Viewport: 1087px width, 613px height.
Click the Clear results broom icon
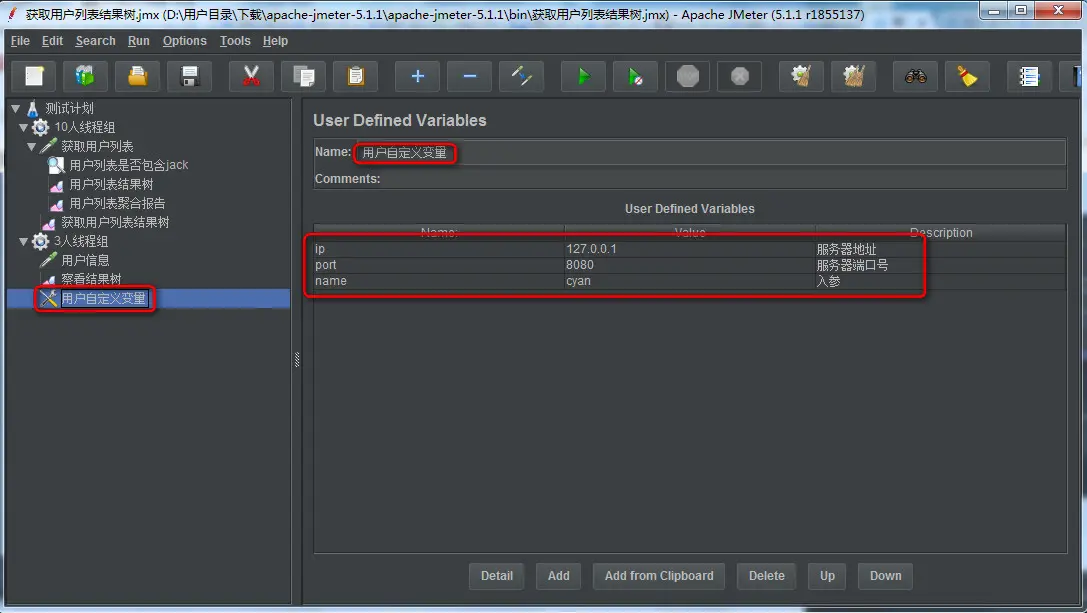(x=801, y=76)
